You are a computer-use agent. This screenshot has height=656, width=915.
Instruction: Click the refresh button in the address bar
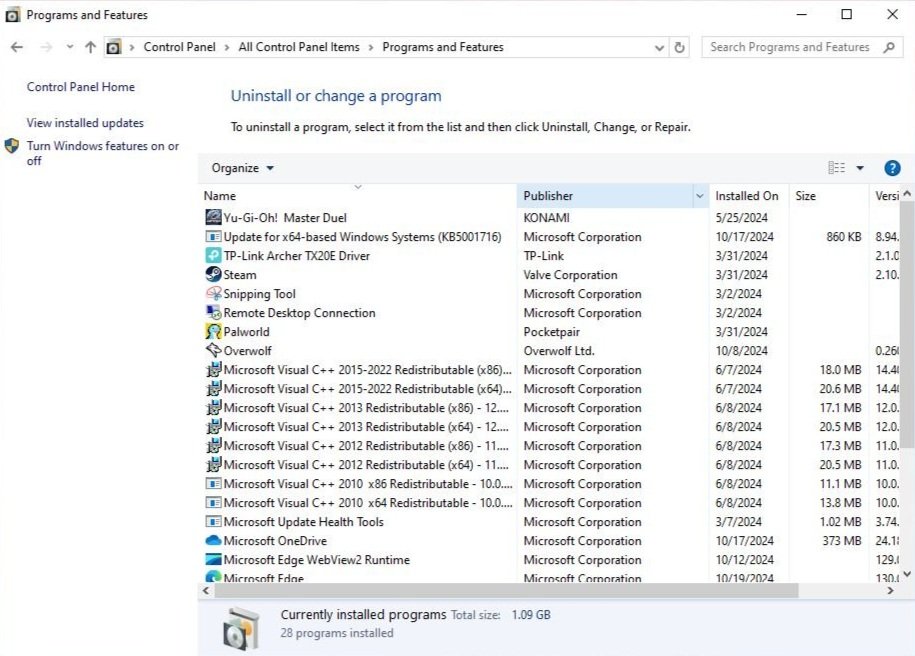pos(679,47)
